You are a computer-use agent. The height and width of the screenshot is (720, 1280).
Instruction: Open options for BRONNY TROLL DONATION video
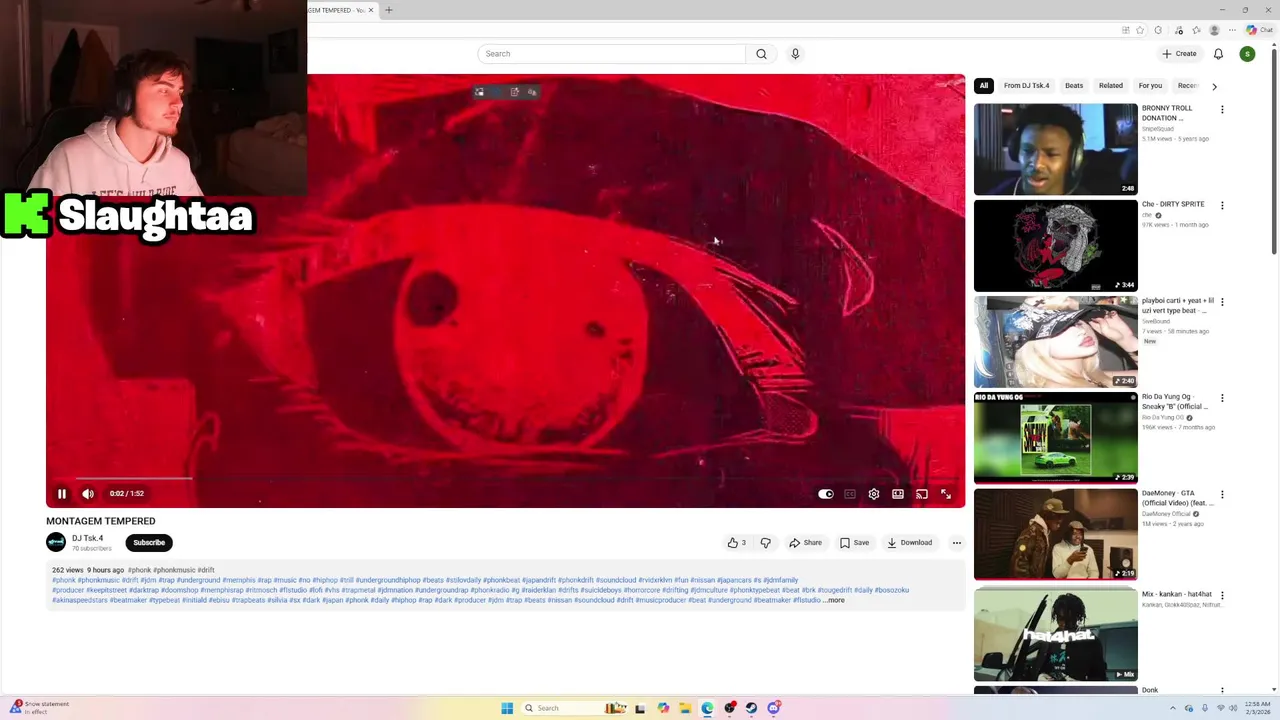coord(1221,109)
